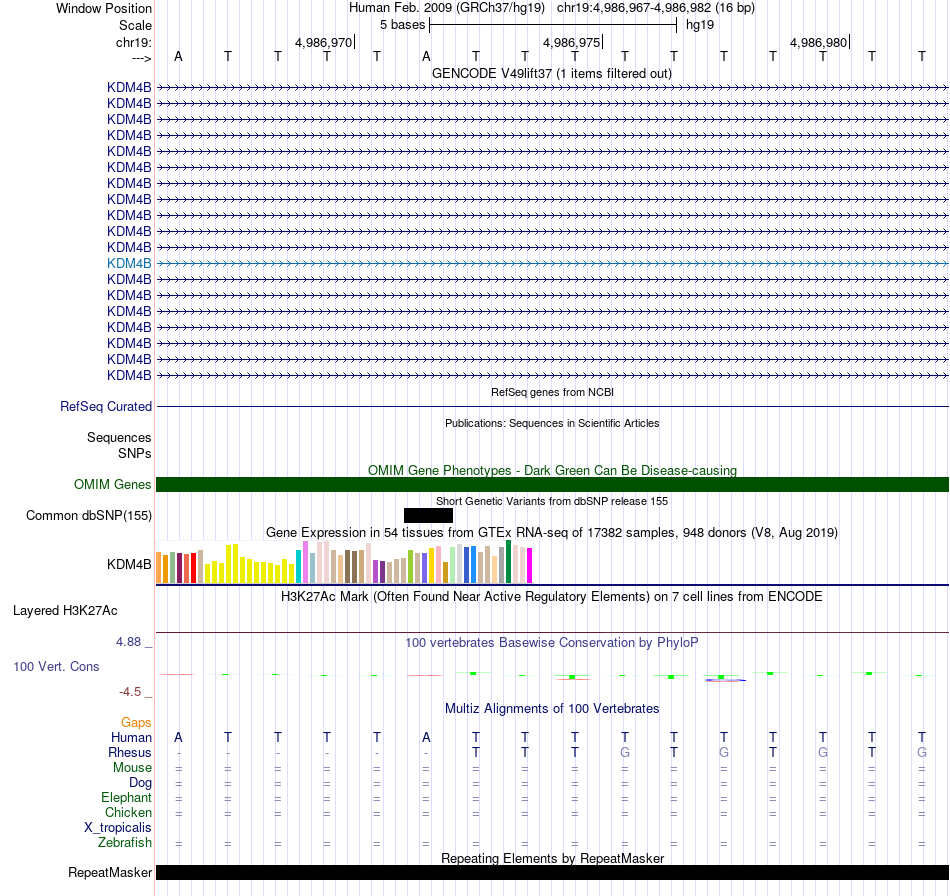Click the tall dark green GTEx expression bar

coord(508,562)
